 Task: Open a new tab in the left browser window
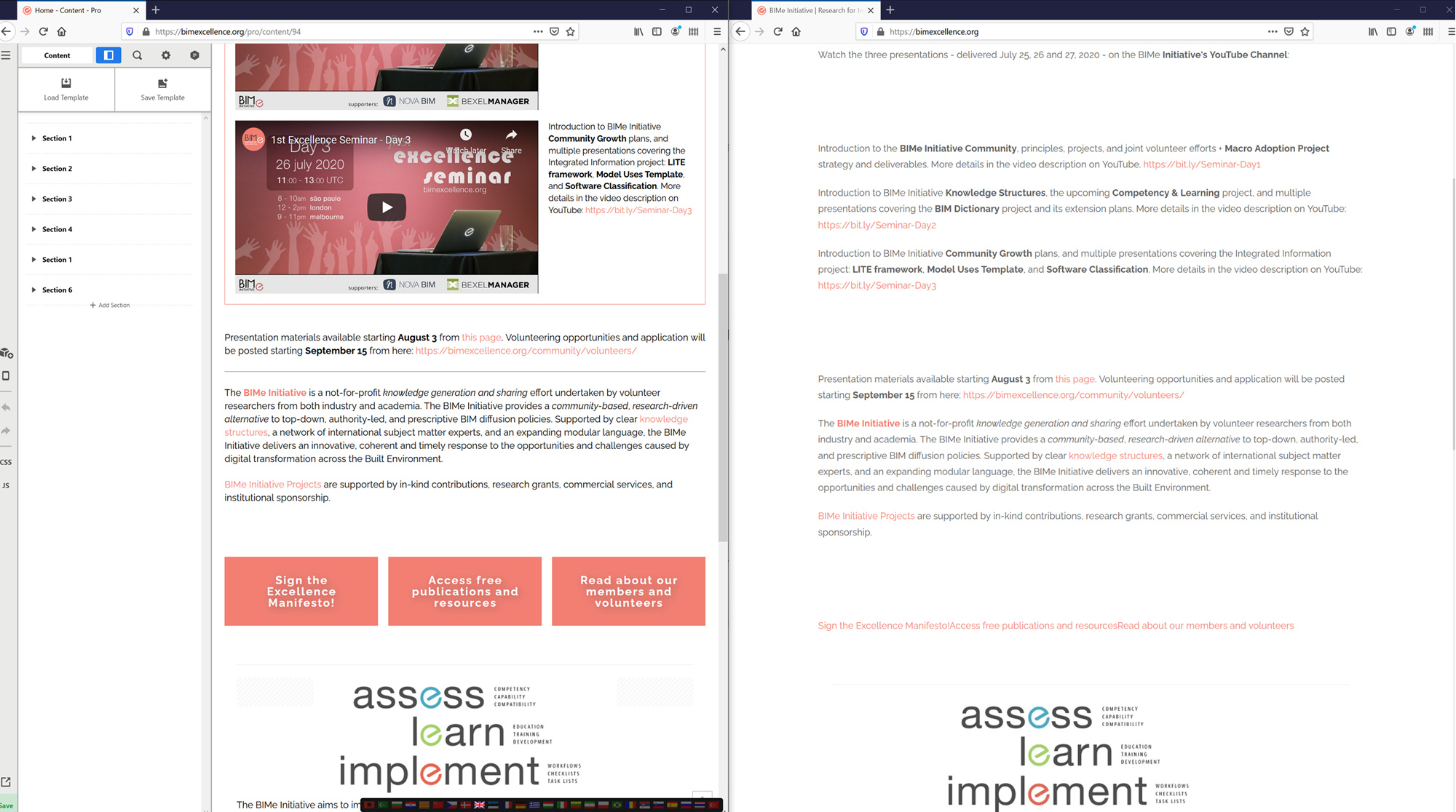pyautogui.click(x=156, y=10)
